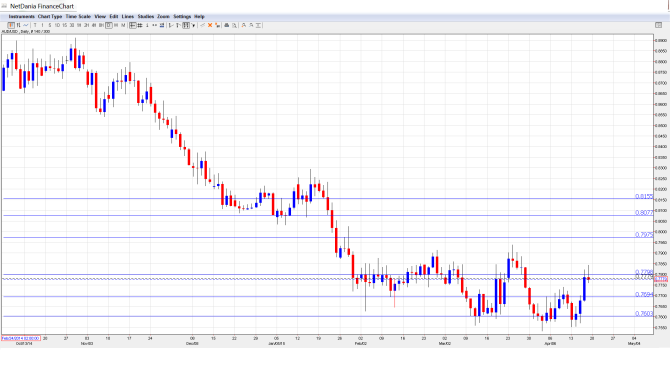Screen dimensions: 670x377
Task: Toggle the chart grid icon
Action: (x=140, y=25)
